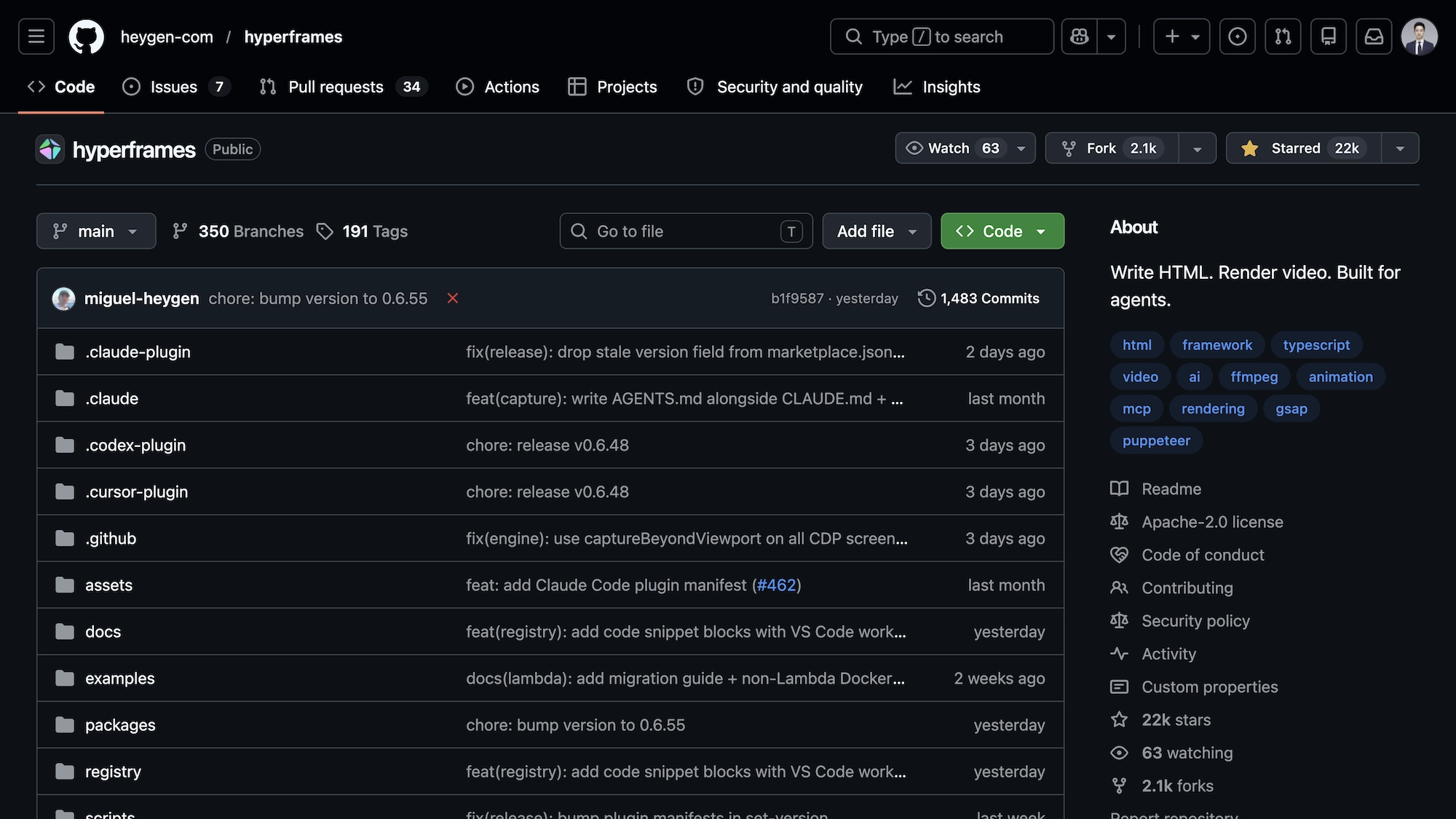1456x819 pixels.
Task: Click the tag icon beside 191 Tags
Action: (325, 232)
